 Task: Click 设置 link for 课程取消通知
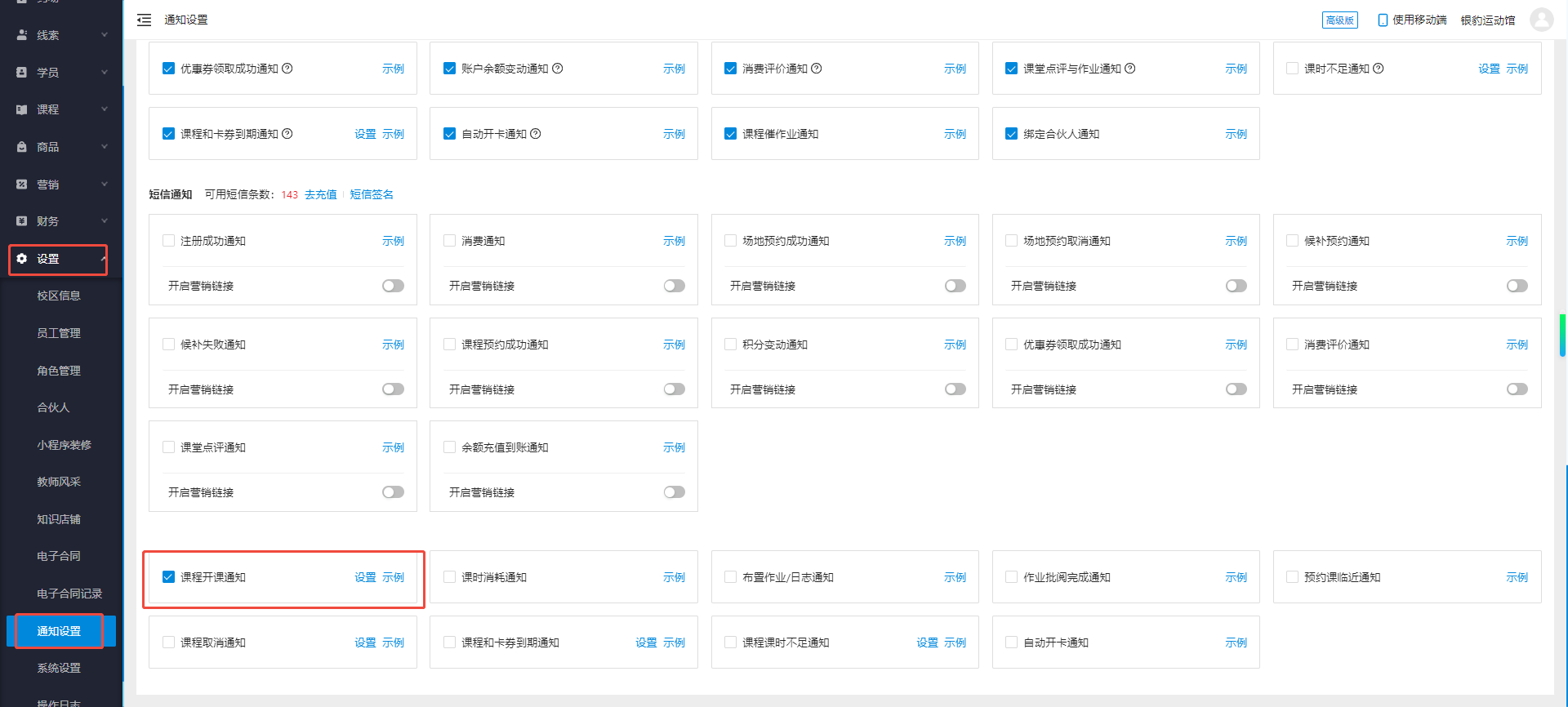point(365,643)
